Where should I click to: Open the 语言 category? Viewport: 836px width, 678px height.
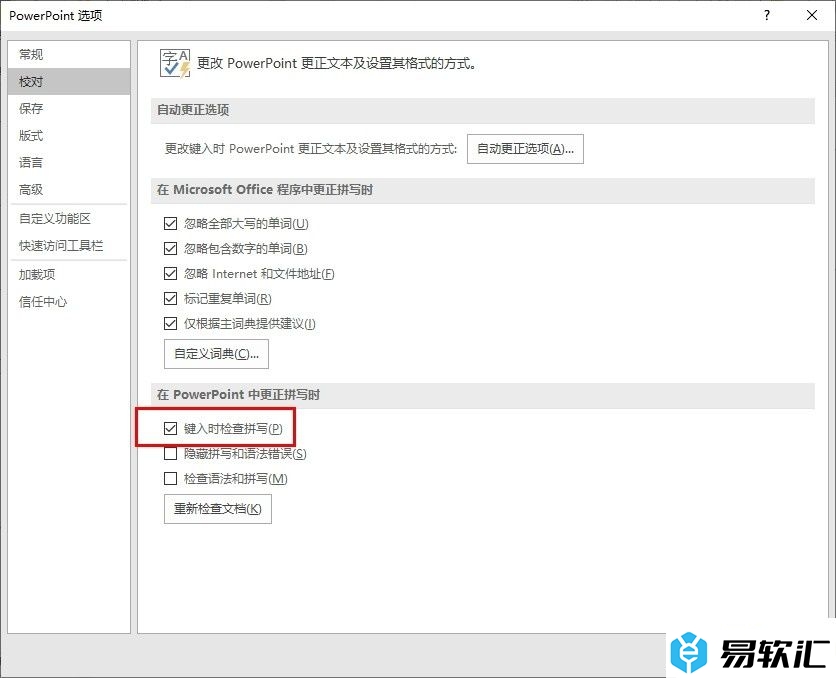pyautogui.click(x=69, y=163)
